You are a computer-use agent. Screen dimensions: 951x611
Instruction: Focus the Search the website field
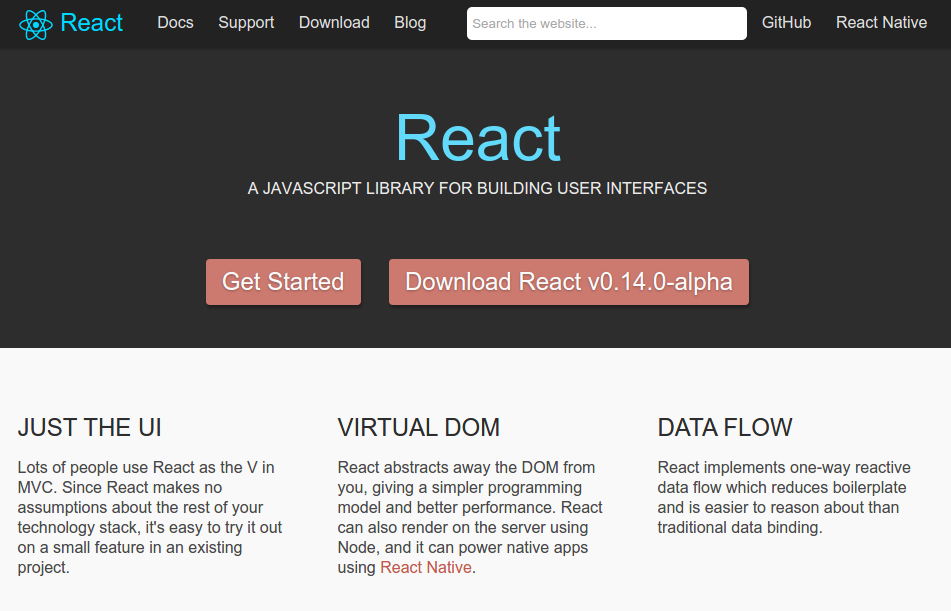(607, 24)
